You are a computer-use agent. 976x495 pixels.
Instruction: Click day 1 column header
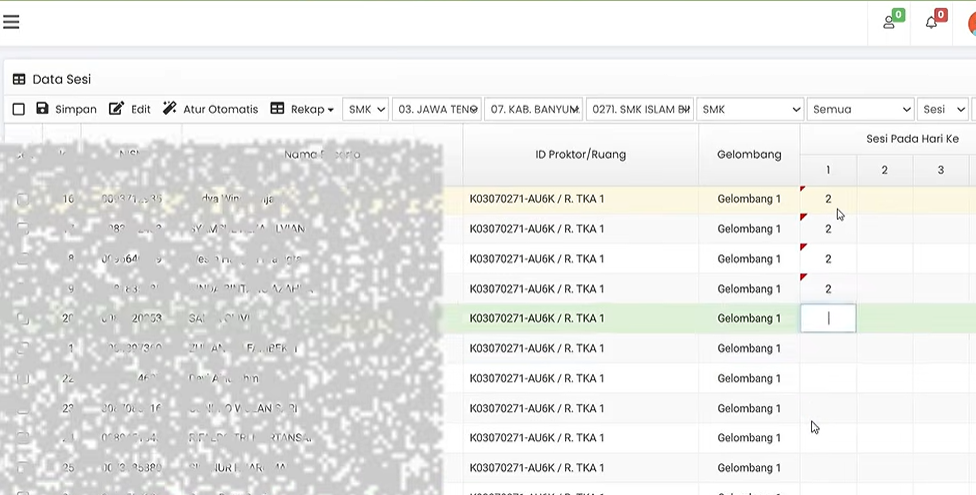click(x=828, y=170)
